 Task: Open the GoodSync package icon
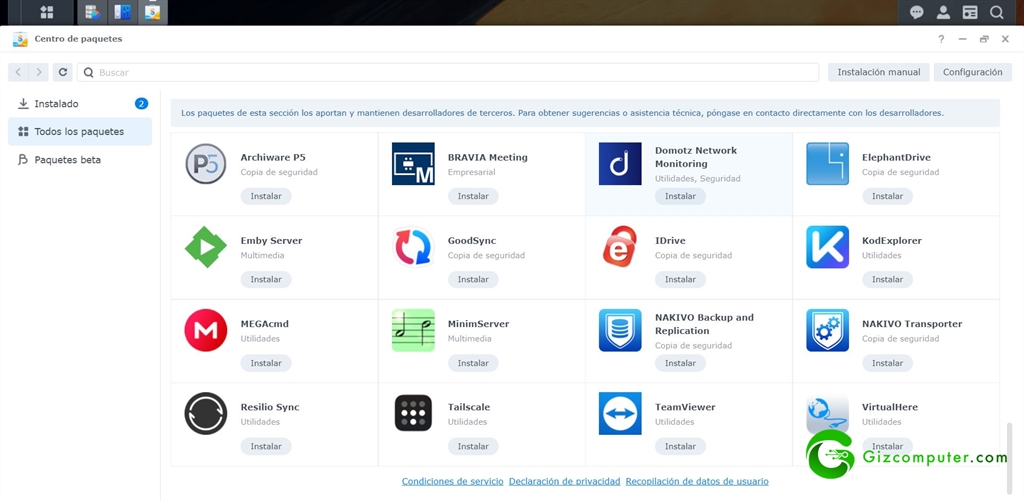click(x=413, y=247)
